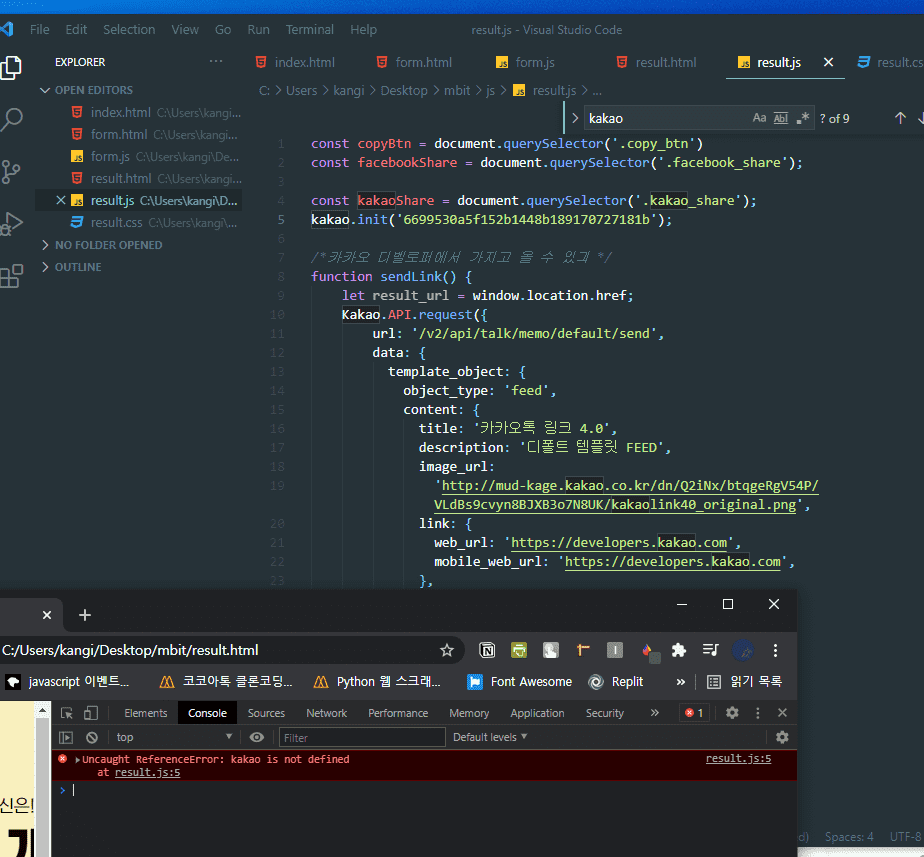Image resolution: width=924 pixels, height=857 pixels.
Task: Open the top JavaScript context dropdown
Action: (x=174, y=737)
